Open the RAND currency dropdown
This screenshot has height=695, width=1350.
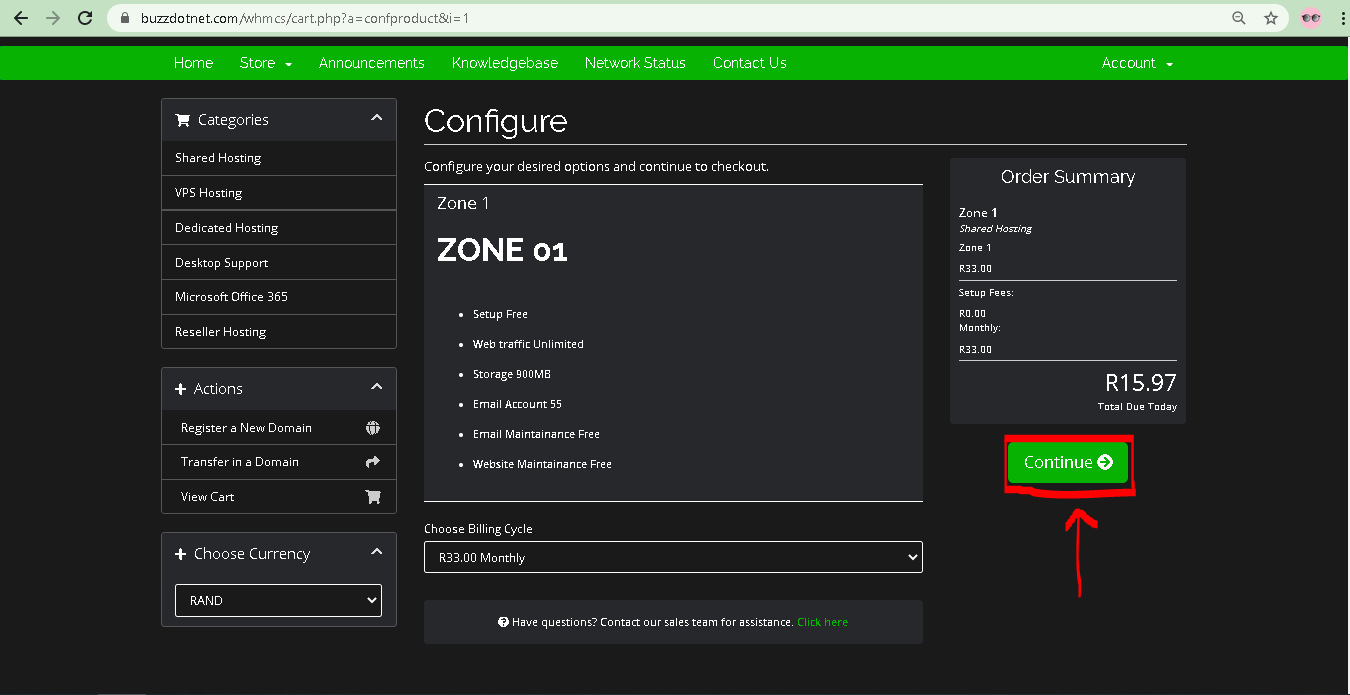click(278, 600)
